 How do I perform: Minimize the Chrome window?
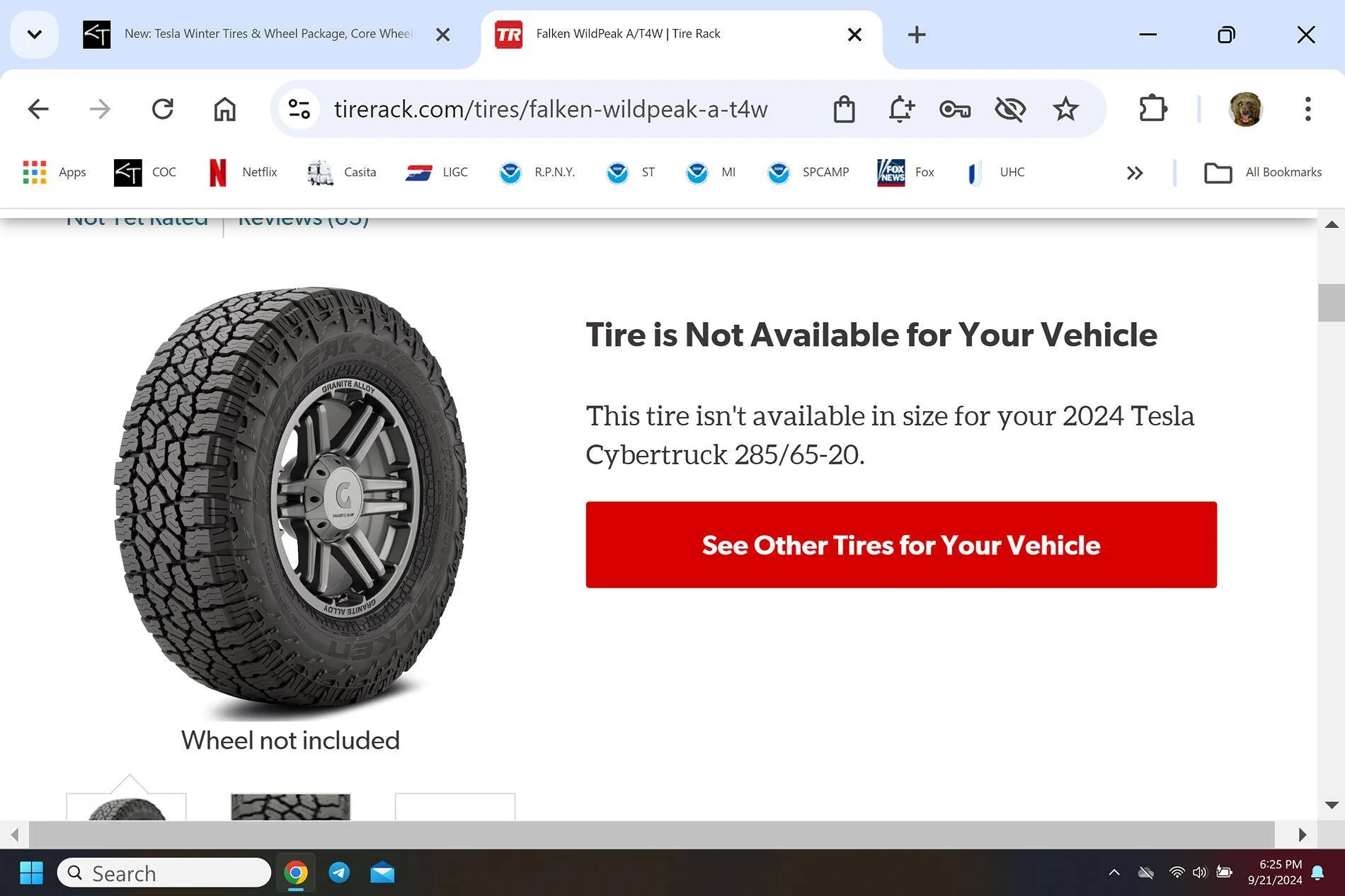pyautogui.click(x=1147, y=35)
